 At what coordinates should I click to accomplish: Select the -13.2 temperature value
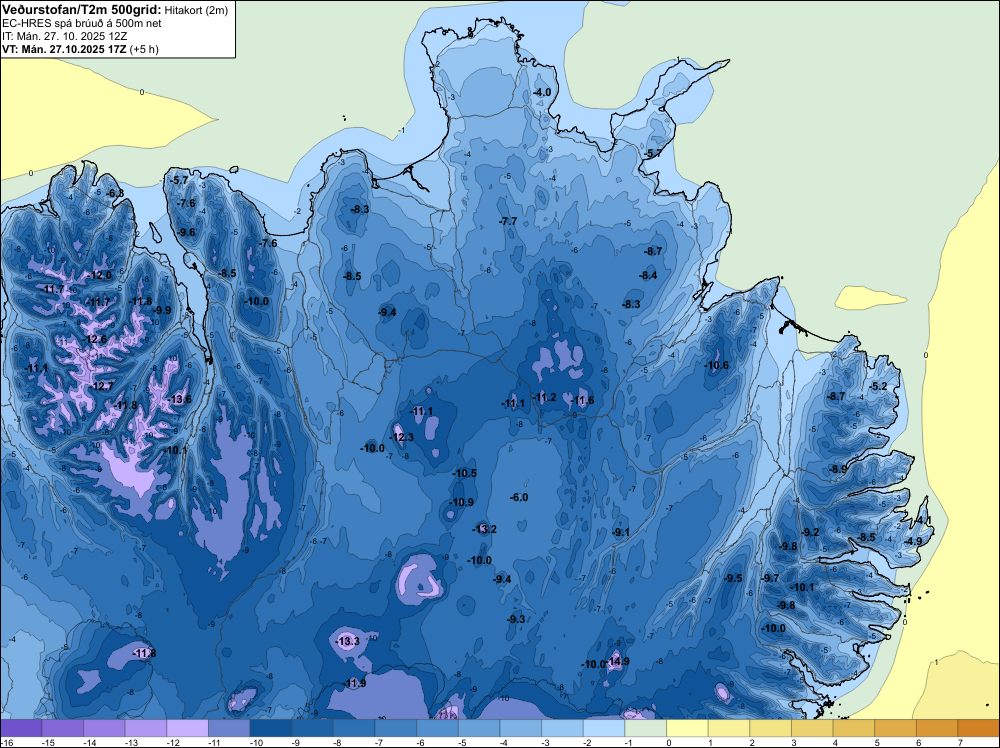[x=484, y=529]
